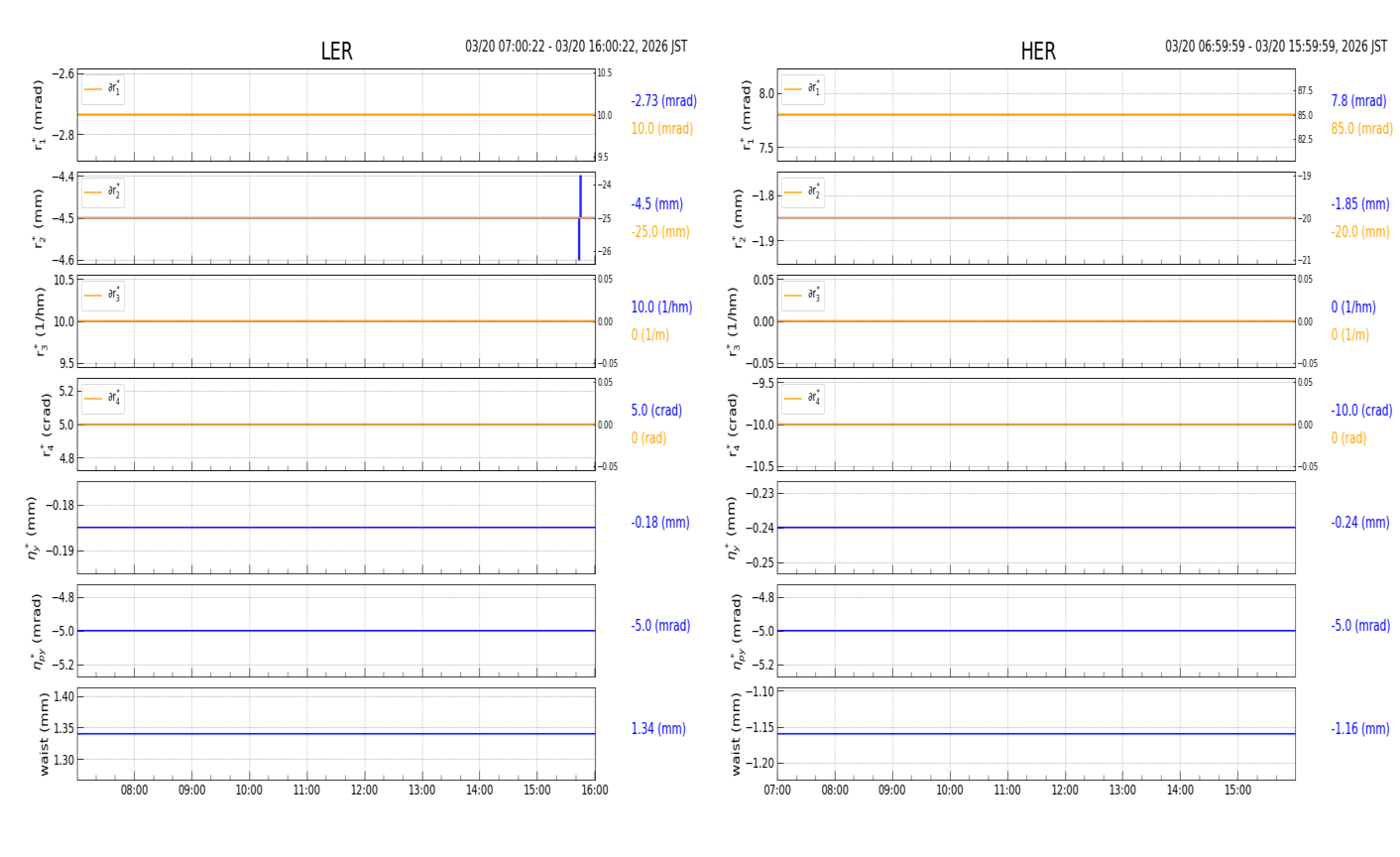Viewport: 1400px width, 857px height.
Task: Select the -0.24 (mm) readout
Action: (x=1360, y=523)
